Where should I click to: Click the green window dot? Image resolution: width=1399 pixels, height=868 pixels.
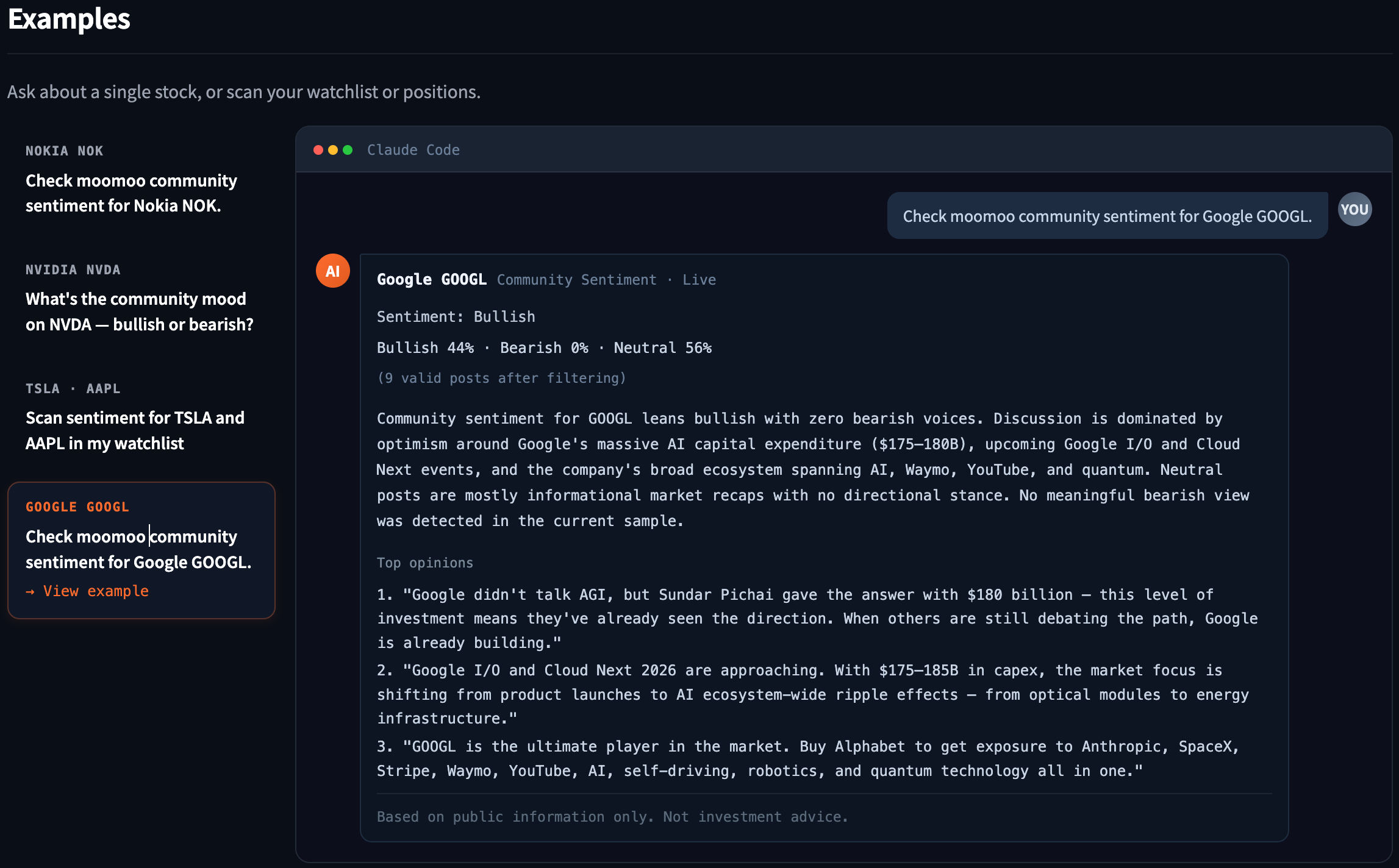pos(348,150)
